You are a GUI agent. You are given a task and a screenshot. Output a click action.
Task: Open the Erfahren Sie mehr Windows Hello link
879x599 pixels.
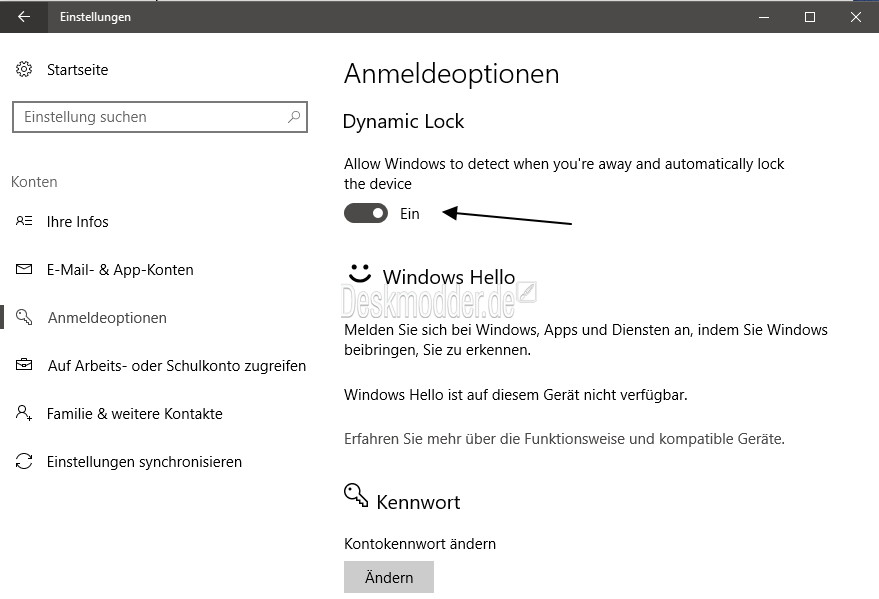564,439
